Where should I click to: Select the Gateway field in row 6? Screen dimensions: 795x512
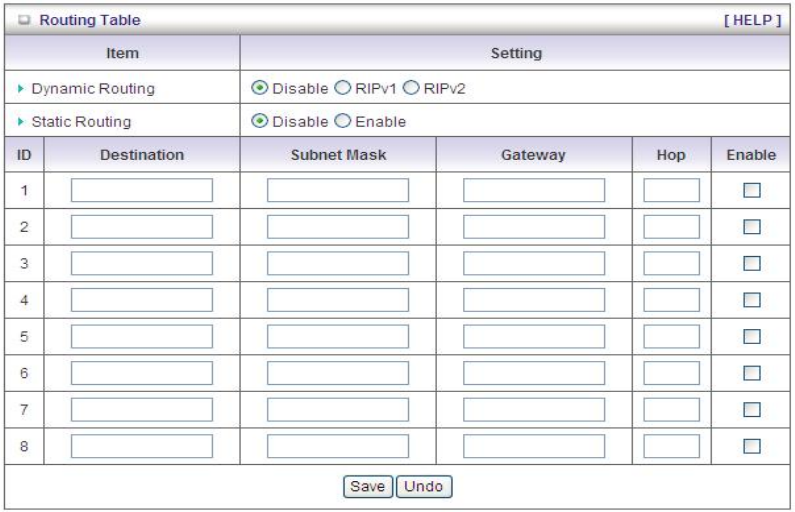(534, 372)
